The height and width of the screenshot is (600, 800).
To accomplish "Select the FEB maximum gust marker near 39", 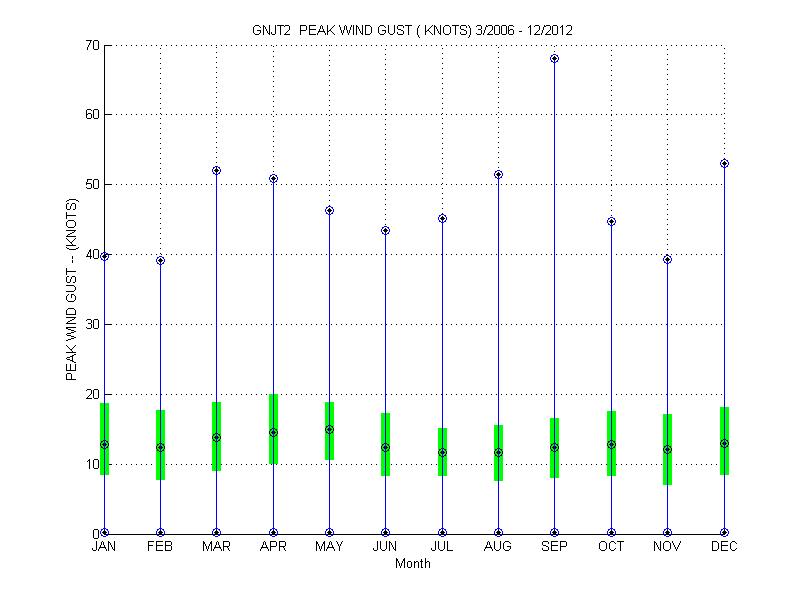I will [161, 261].
